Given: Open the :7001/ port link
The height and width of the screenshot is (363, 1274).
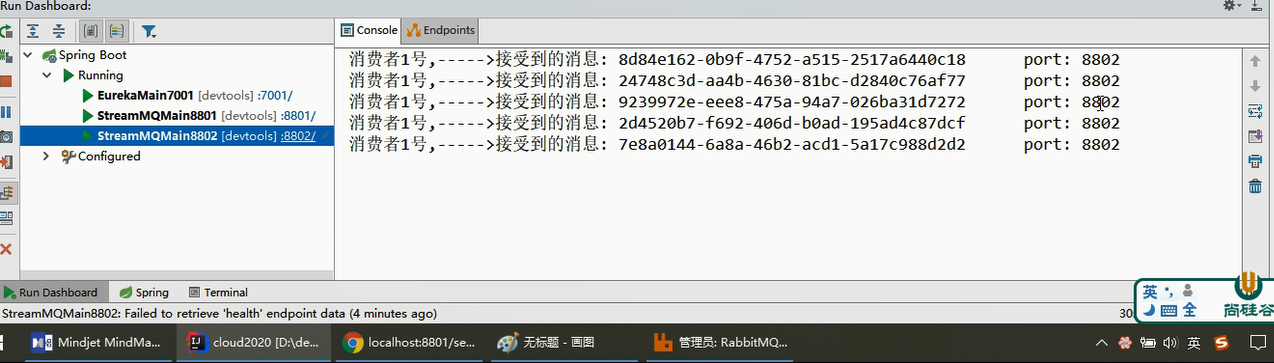Looking at the screenshot, I should (x=275, y=96).
